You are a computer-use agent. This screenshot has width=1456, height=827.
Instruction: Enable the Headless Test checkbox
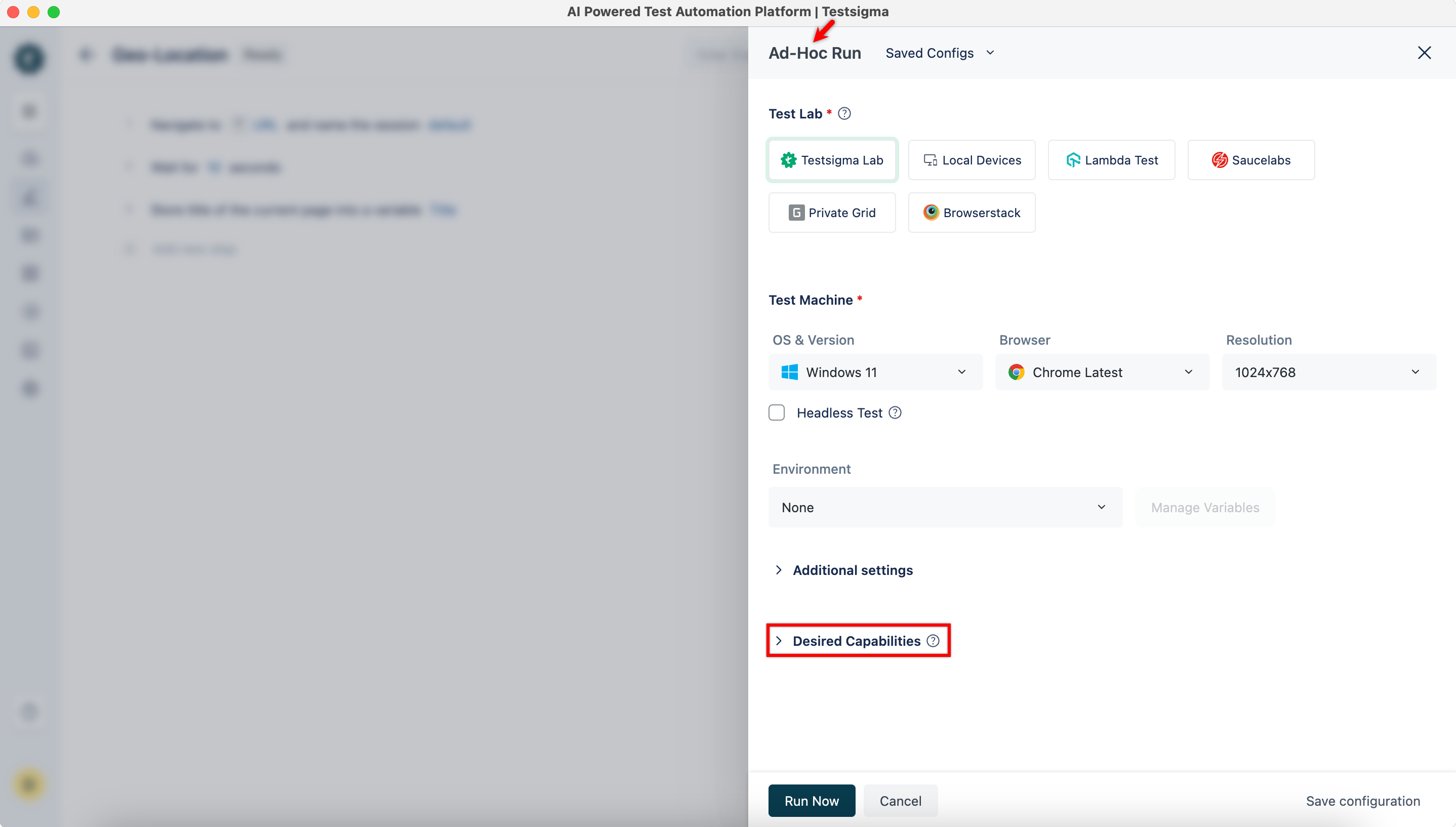click(777, 413)
